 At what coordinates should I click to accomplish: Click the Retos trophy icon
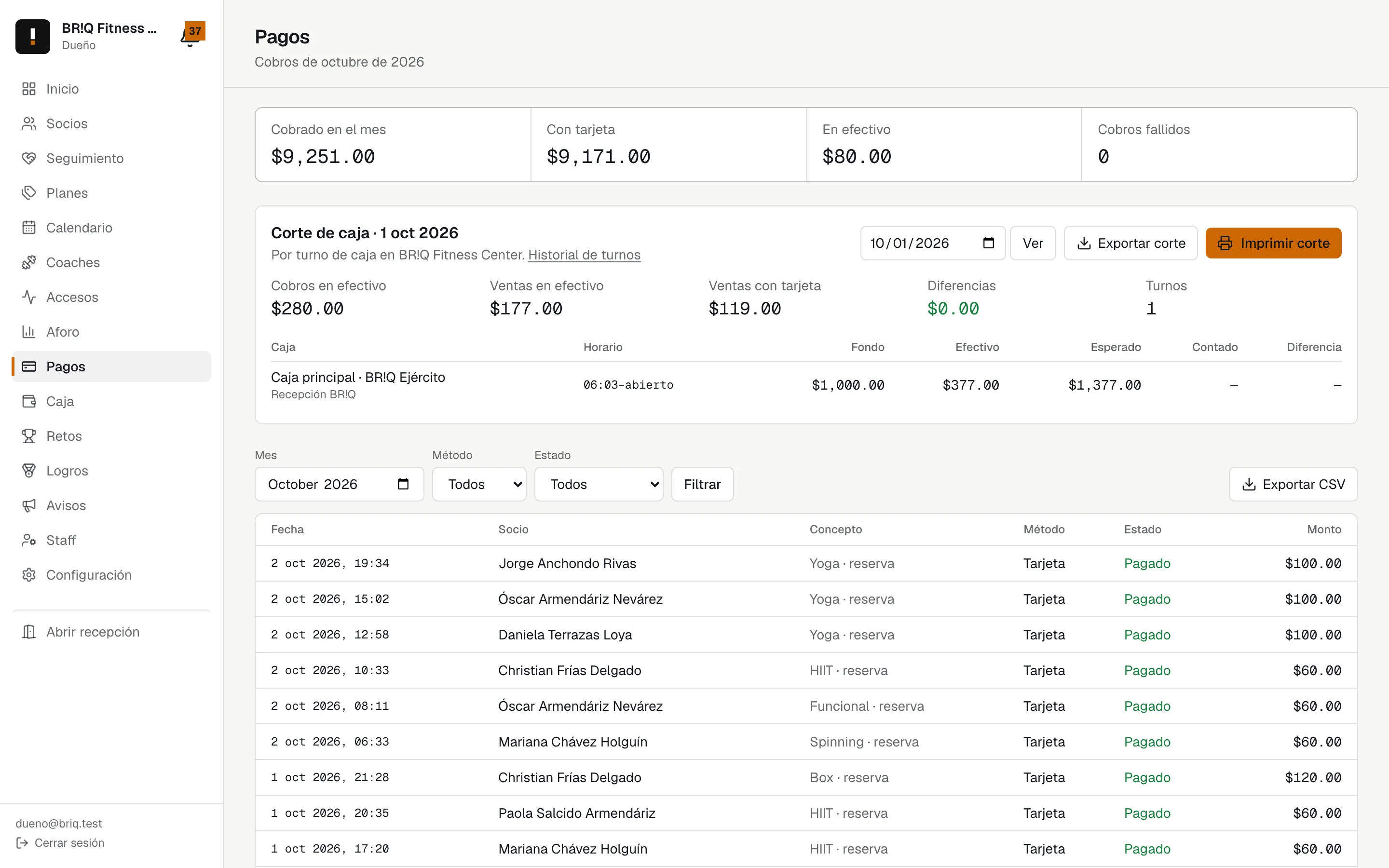pos(29,436)
